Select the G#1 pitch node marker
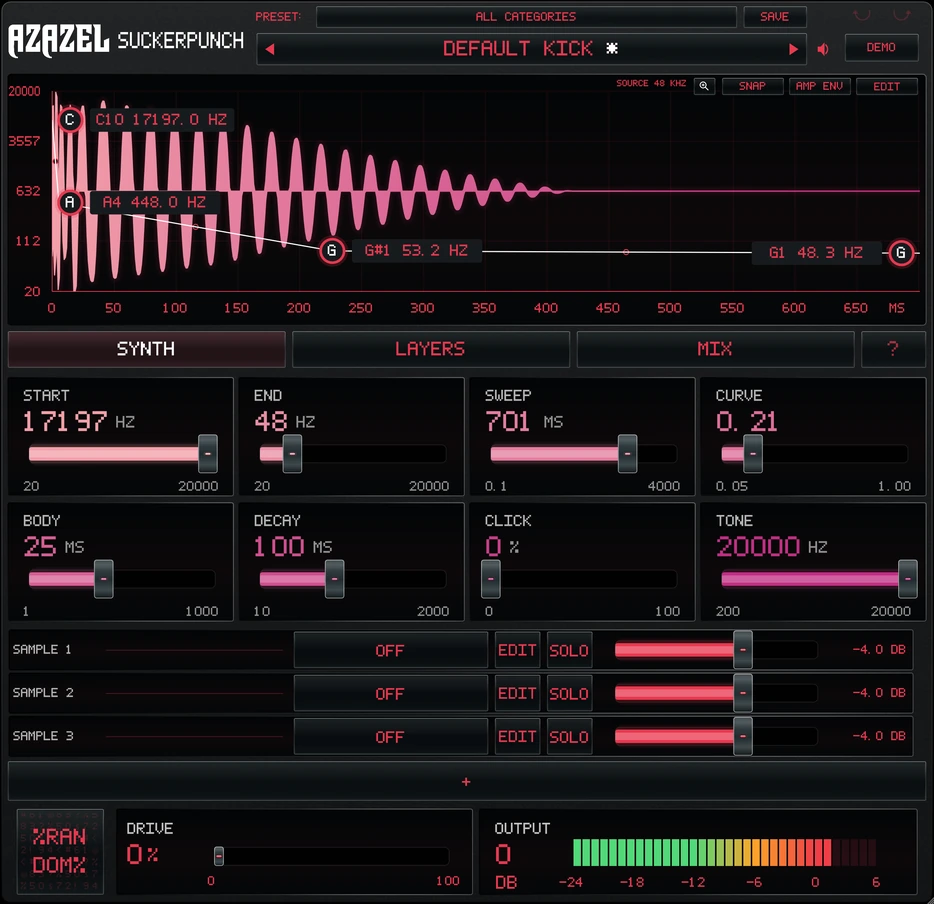Viewport: 934px width, 904px height. coord(332,251)
